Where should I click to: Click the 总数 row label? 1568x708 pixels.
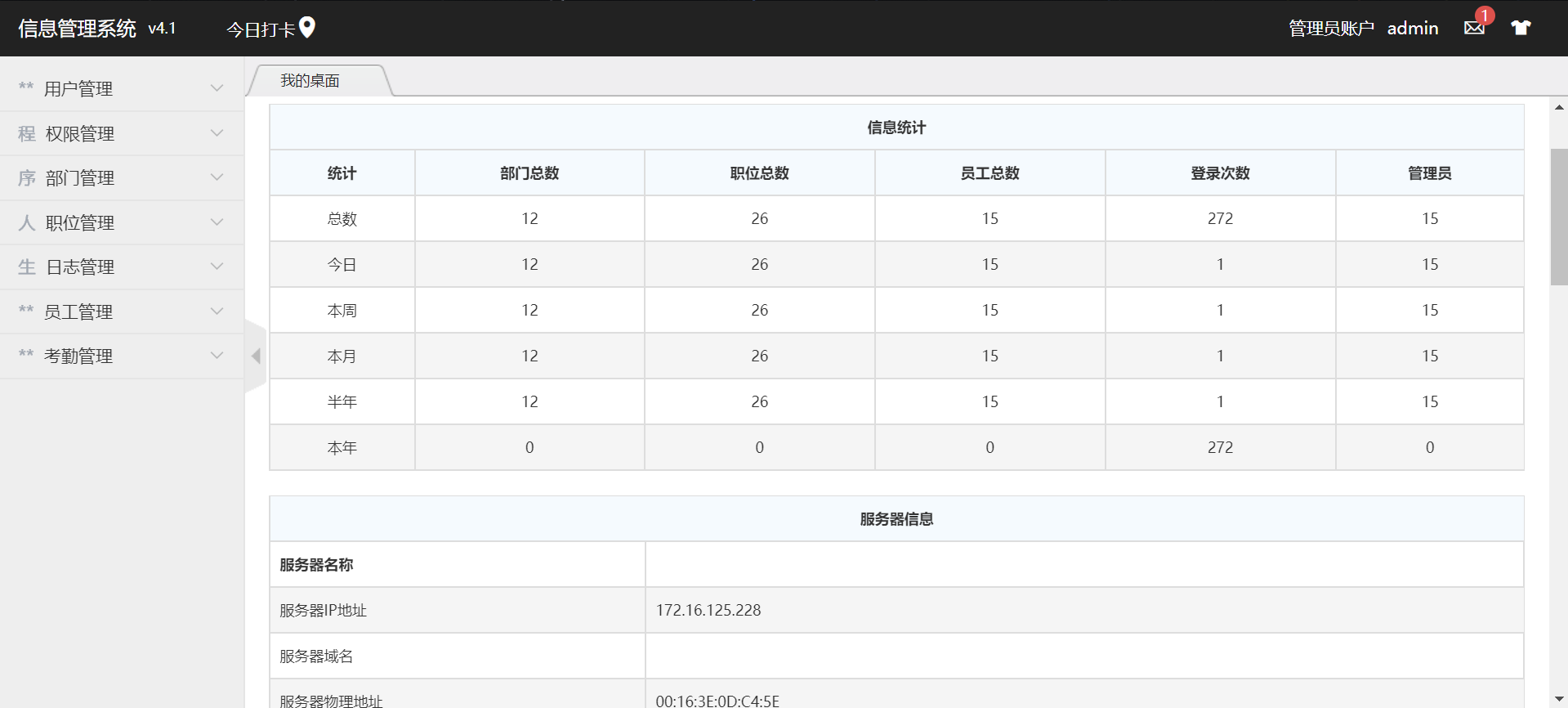[342, 219]
